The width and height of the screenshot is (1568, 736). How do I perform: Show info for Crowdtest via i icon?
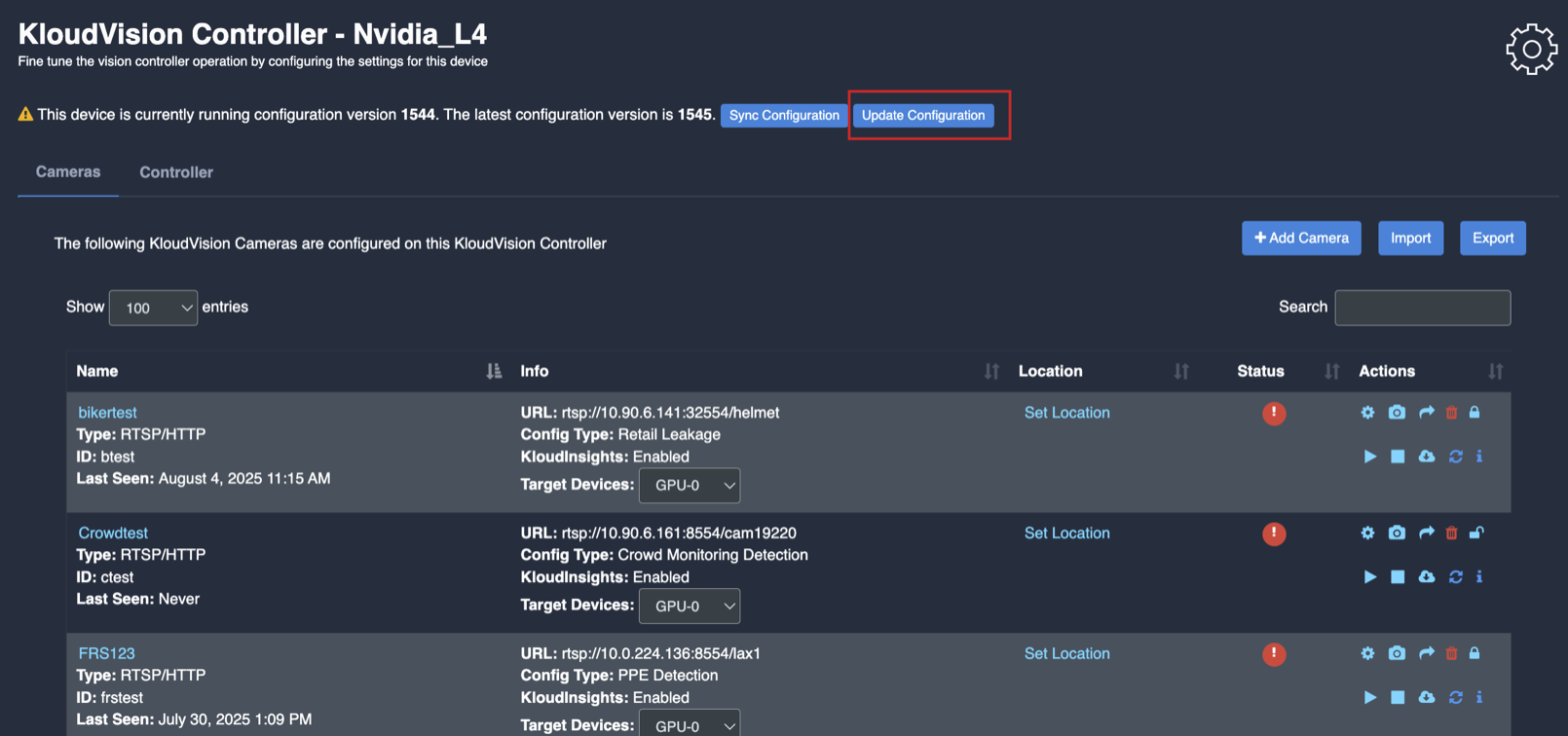click(x=1479, y=577)
